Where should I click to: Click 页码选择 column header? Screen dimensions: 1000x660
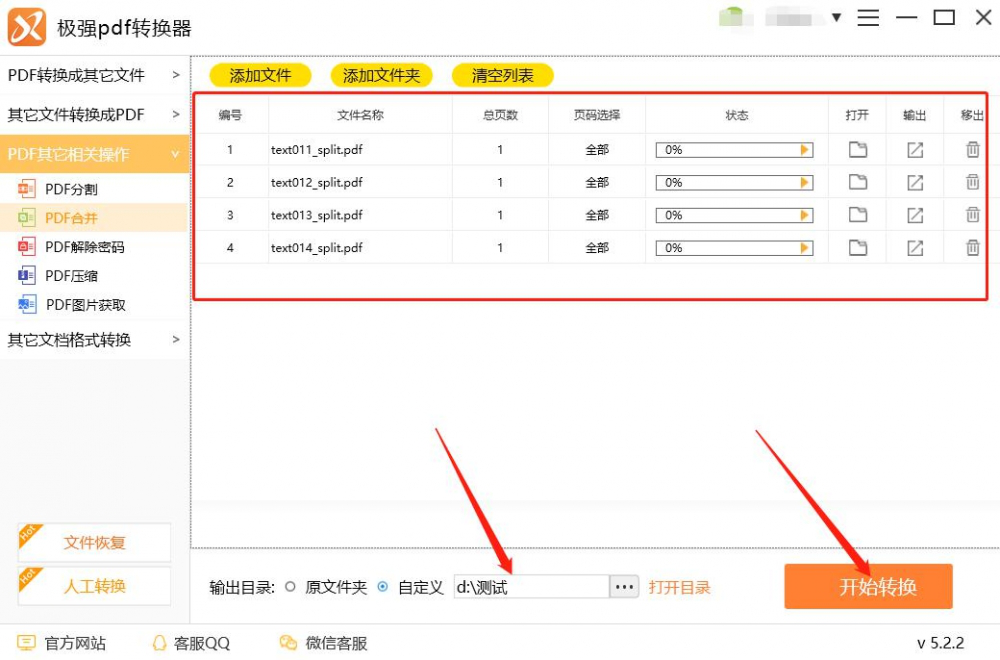[x=597, y=115]
